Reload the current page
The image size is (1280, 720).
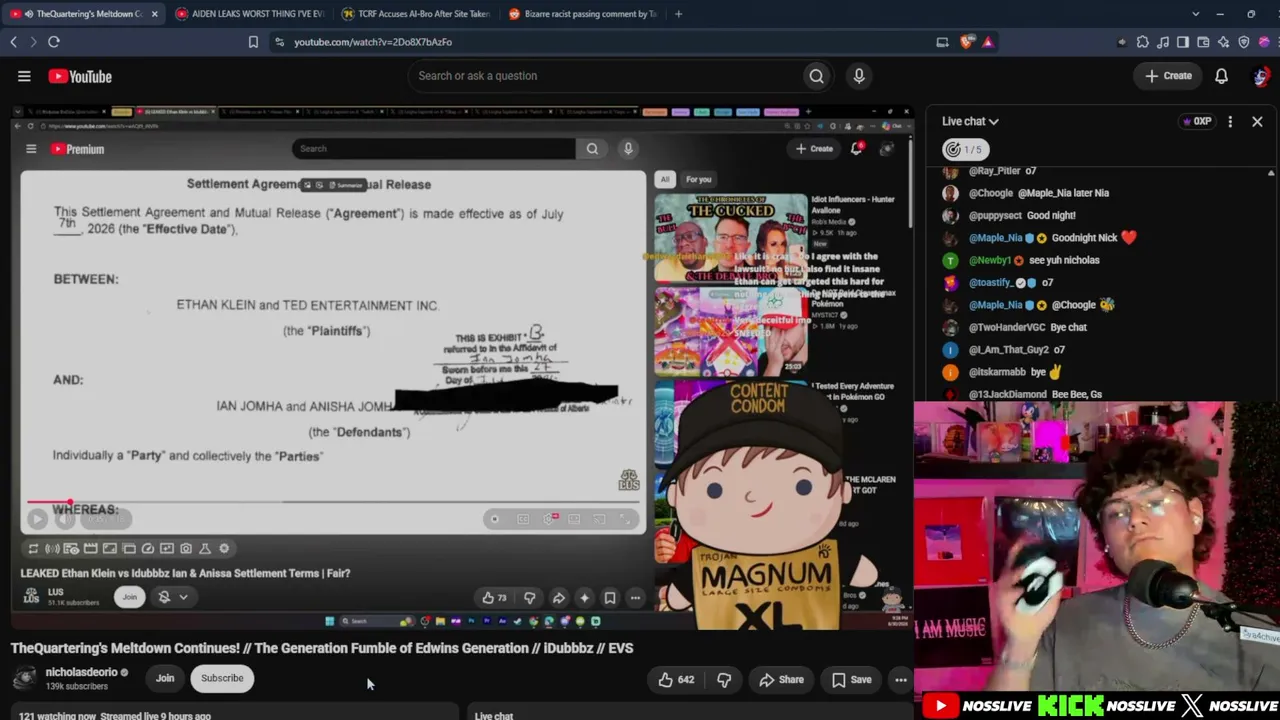[x=54, y=42]
